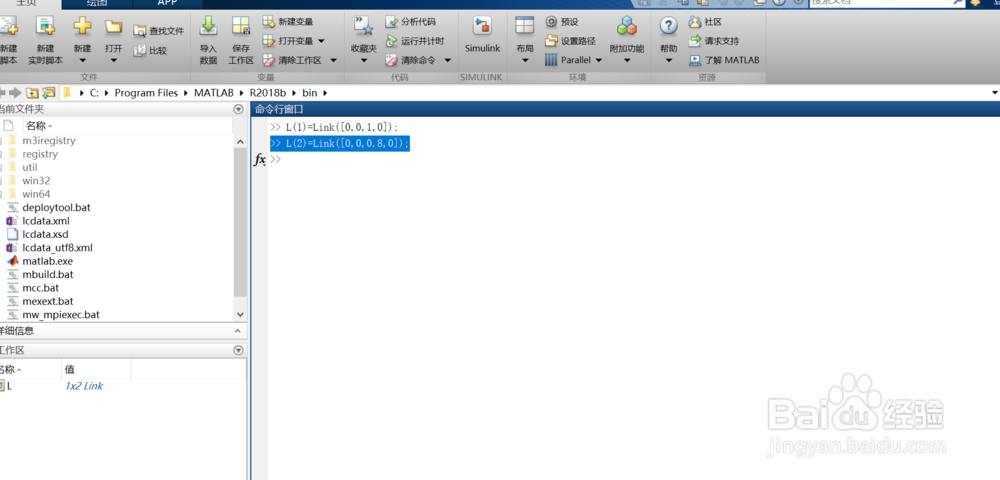The image size is (1000, 480).
Task: Click the 打开 folder icon
Action: (x=114, y=26)
